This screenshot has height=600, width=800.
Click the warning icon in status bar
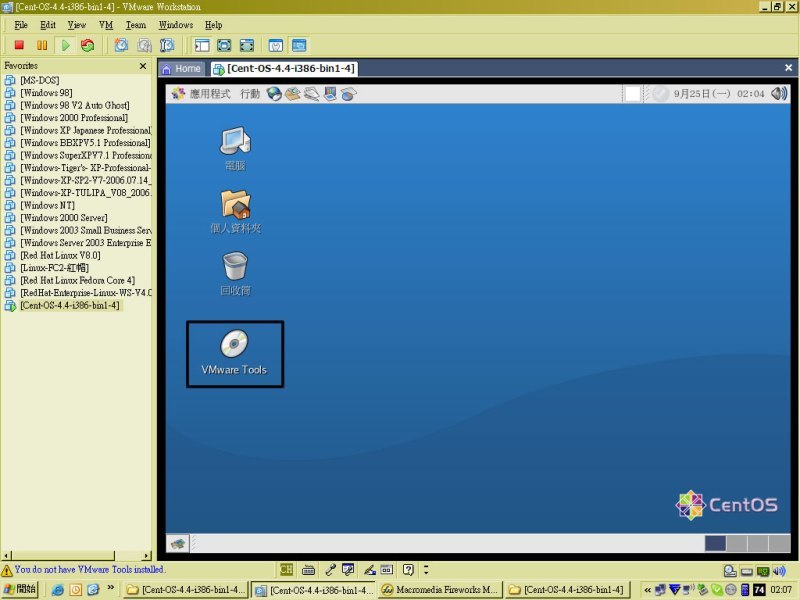[x=7, y=570]
